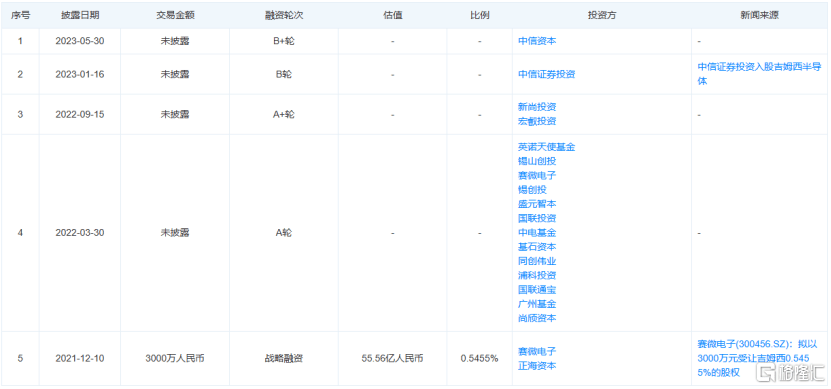Open the 新尚投资 investor link
This screenshot has height=389, width=831.
(537, 107)
